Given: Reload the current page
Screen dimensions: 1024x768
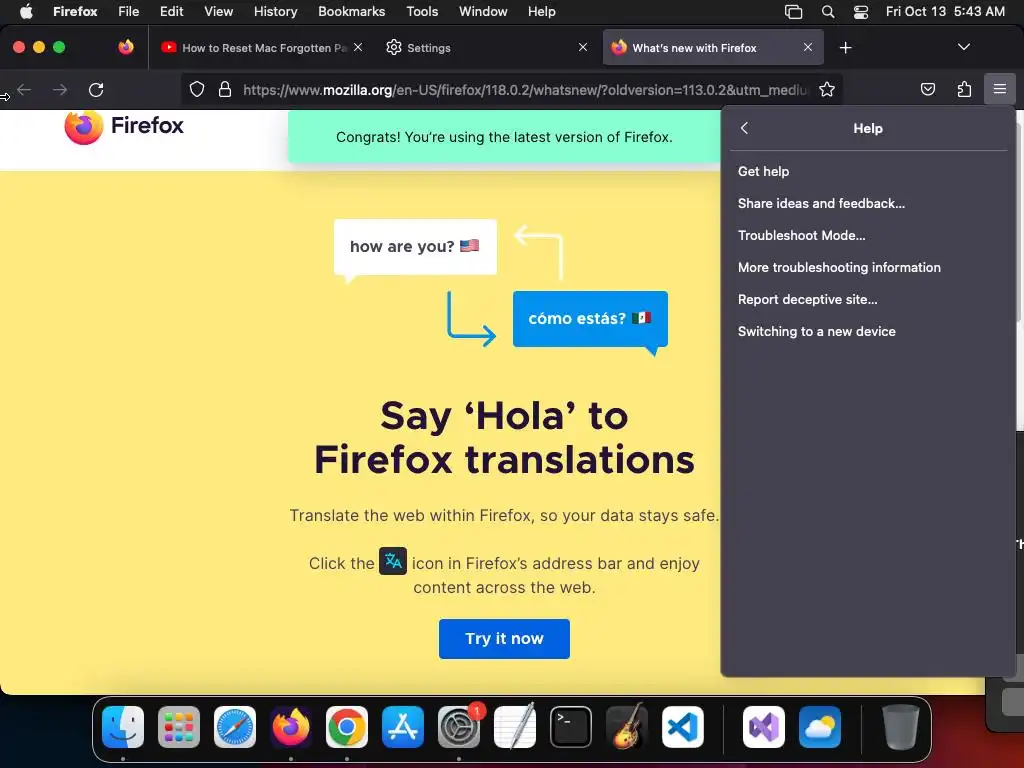Looking at the screenshot, I should 96,89.
